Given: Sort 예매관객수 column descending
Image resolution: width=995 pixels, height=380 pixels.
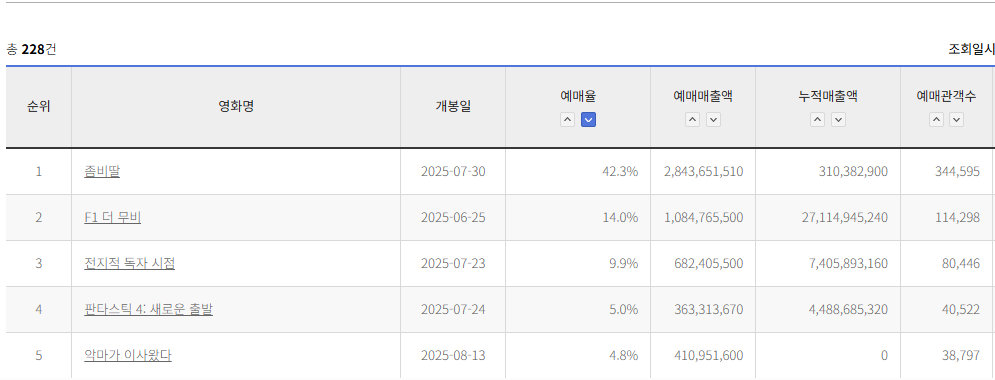Looking at the screenshot, I should 956,119.
